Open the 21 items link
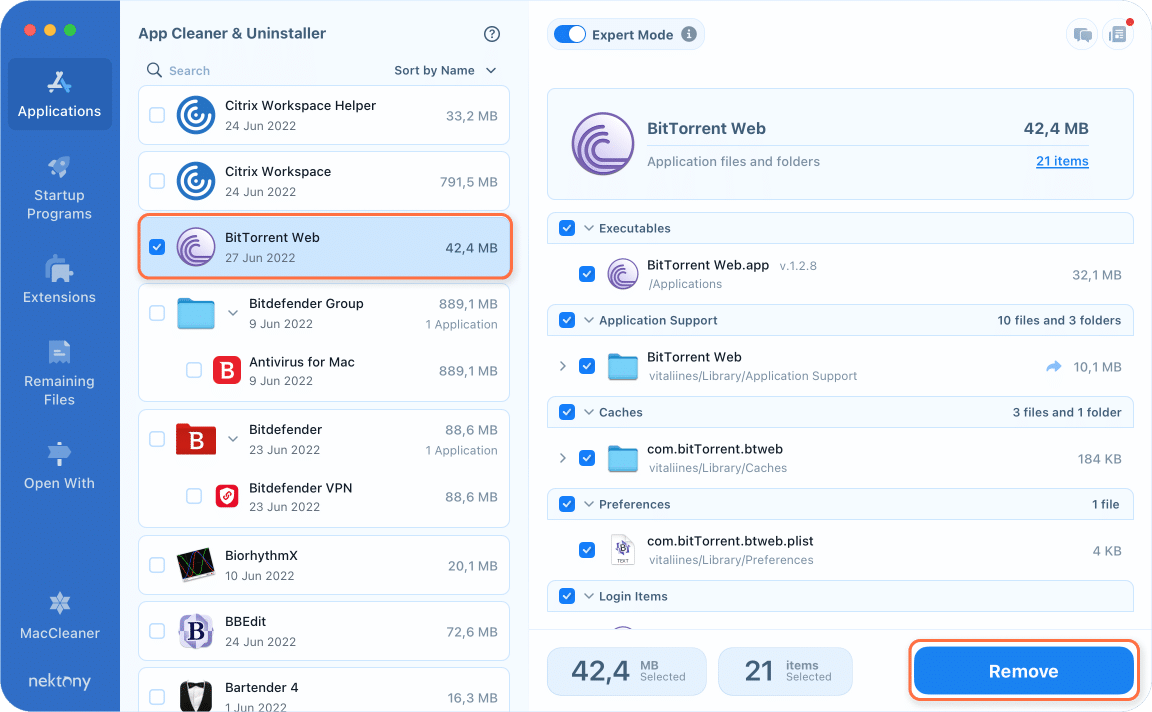The height and width of the screenshot is (712, 1152). click(x=1062, y=161)
